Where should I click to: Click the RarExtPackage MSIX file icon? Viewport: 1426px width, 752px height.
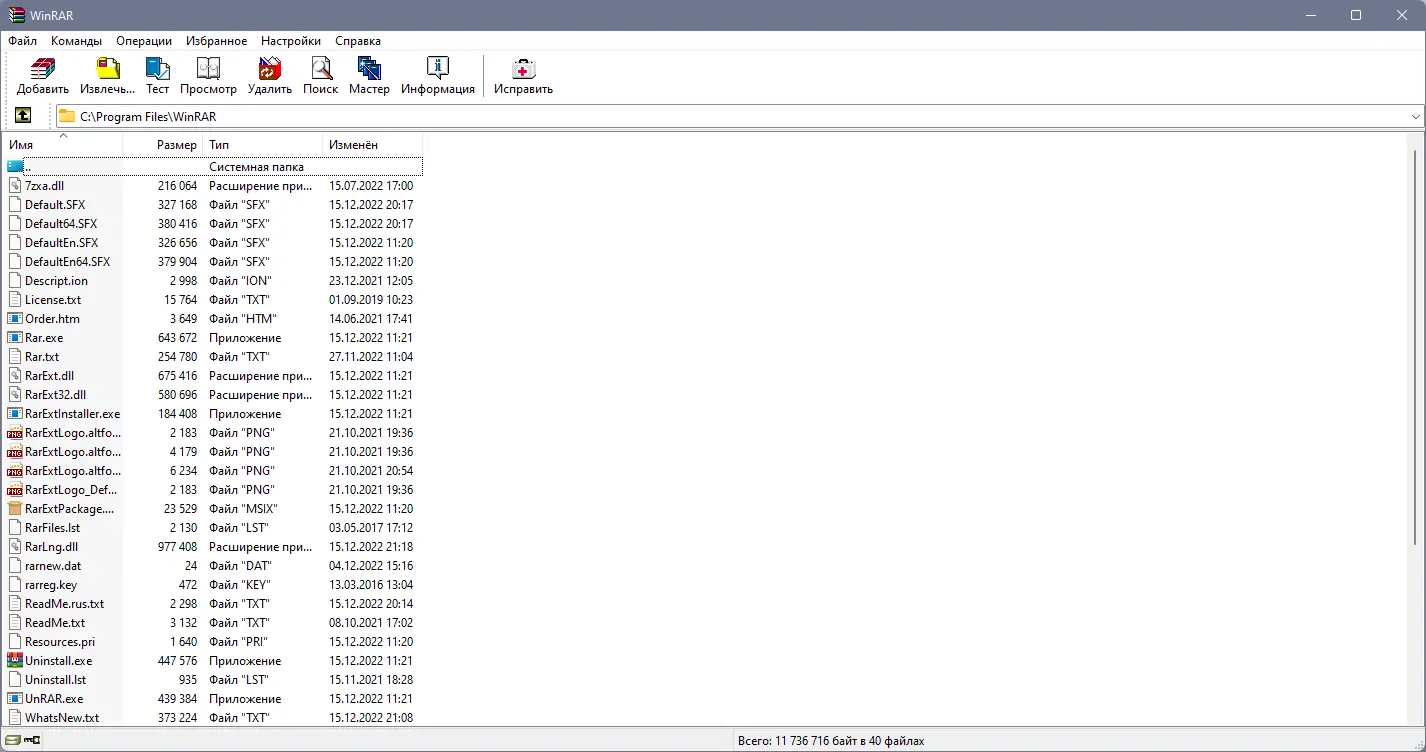(15, 509)
